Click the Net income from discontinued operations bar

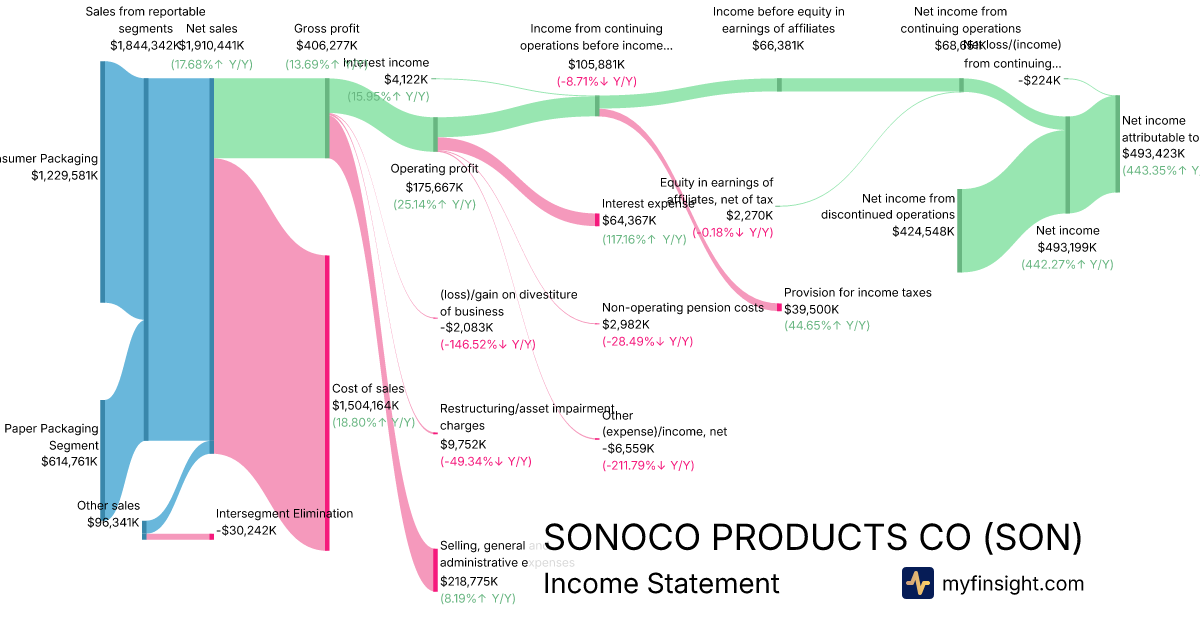click(960, 230)
